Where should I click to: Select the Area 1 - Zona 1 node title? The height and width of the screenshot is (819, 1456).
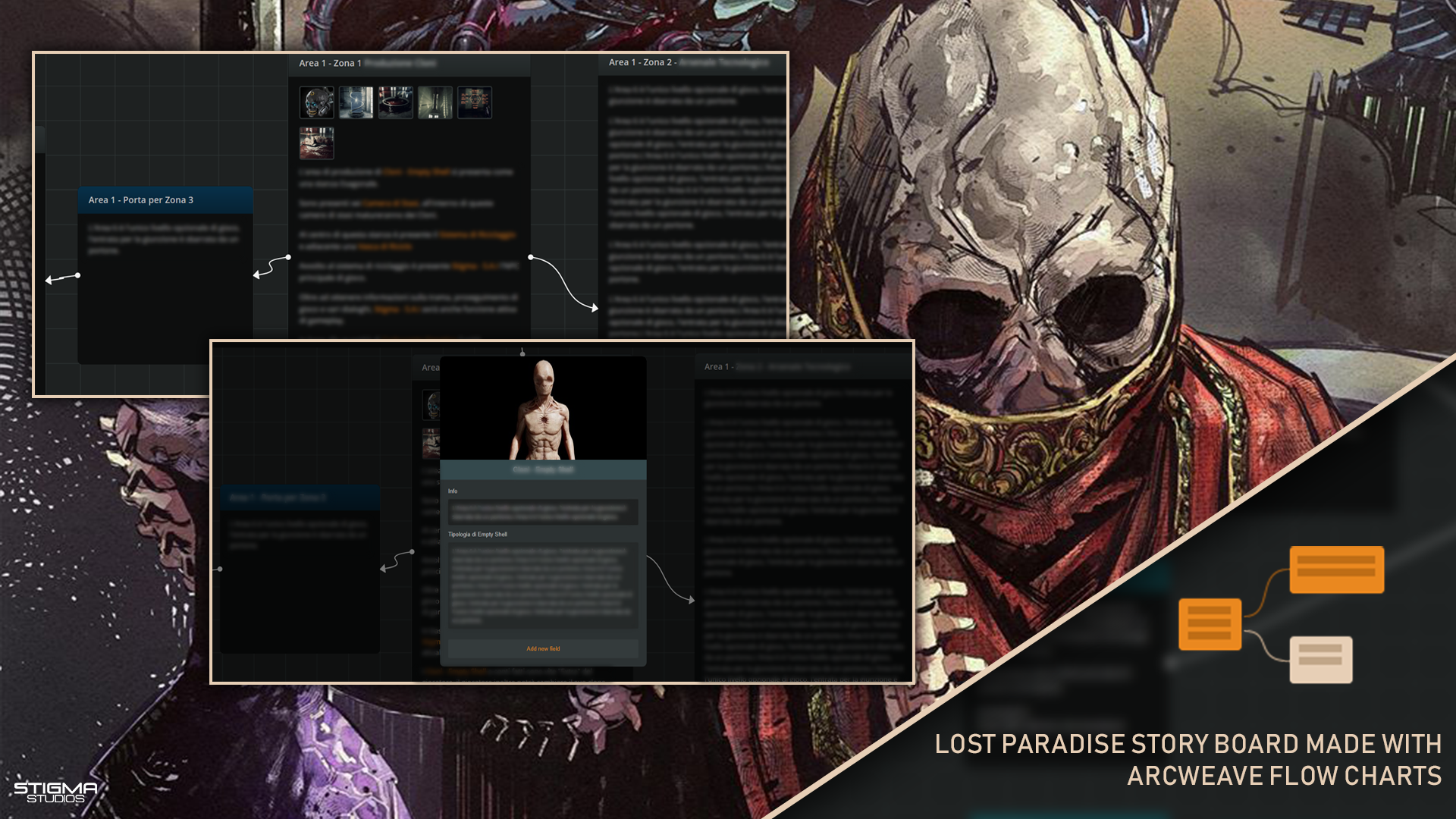(x=330, y=64)
